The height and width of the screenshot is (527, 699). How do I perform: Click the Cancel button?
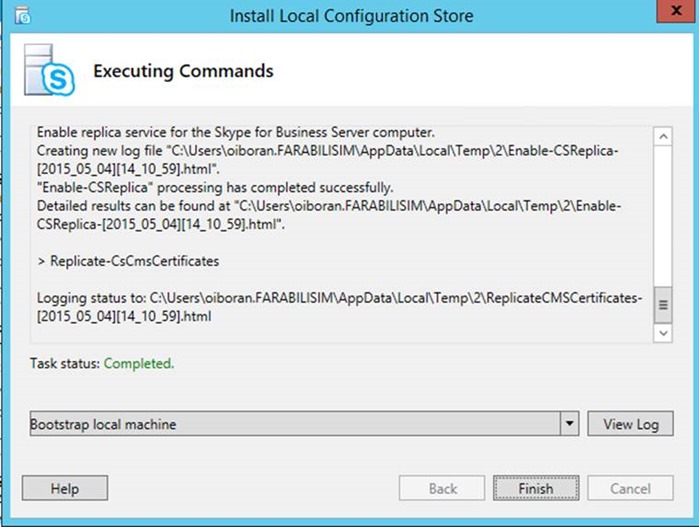click(630, 488)
